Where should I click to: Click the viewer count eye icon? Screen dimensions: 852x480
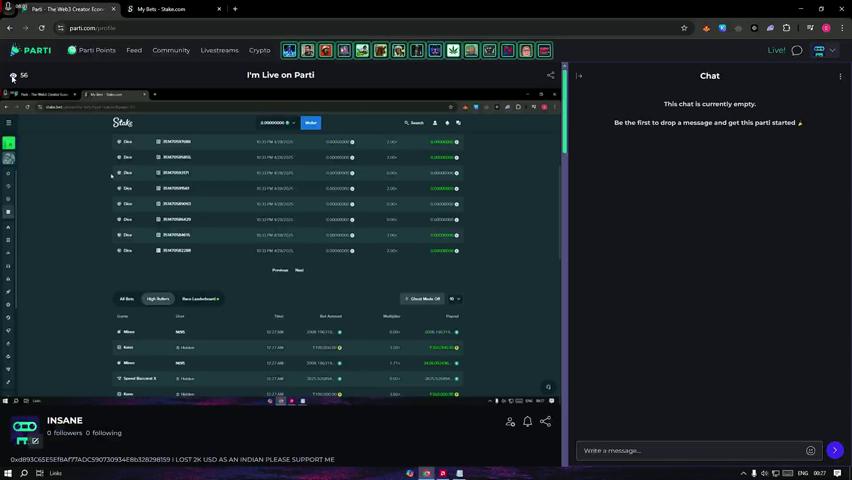tap(13, 76)
